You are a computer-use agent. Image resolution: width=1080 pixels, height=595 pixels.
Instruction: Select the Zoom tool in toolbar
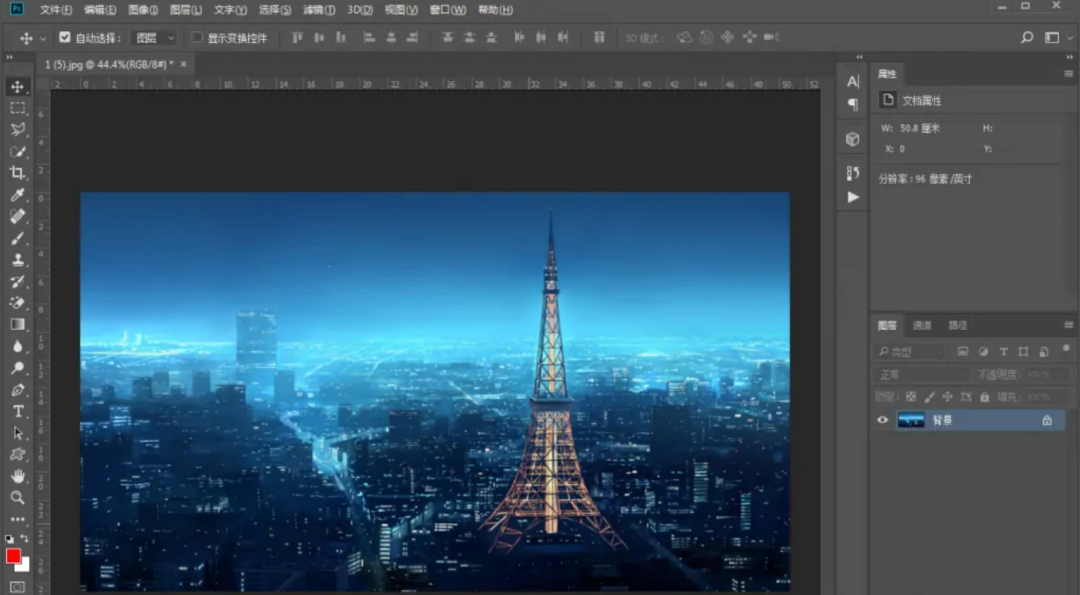coord(18,497)
